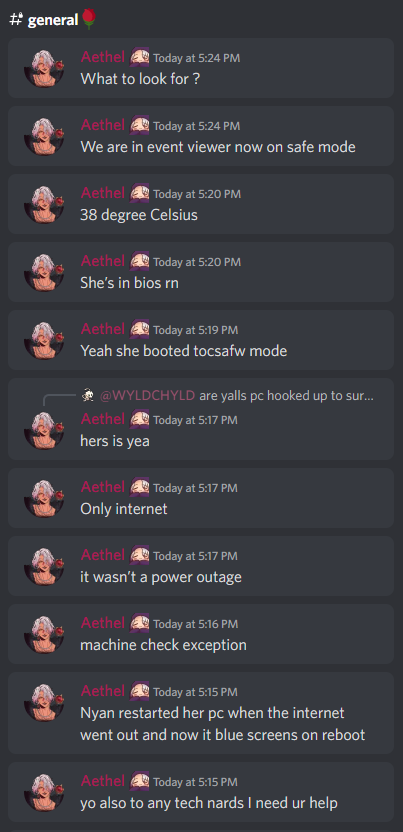
Task: Click role icon on 'it wasn't a power outage' message
Action: 139,554
